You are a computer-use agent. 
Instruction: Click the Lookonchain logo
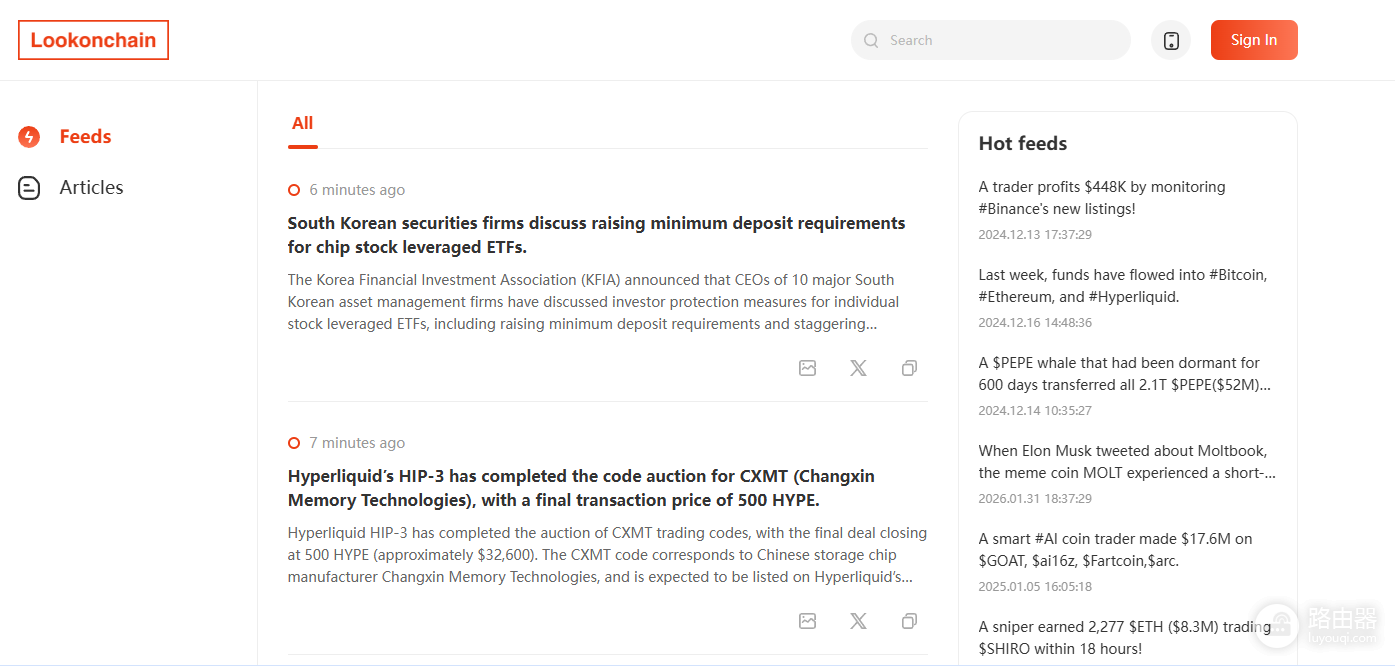click(93, 40)
